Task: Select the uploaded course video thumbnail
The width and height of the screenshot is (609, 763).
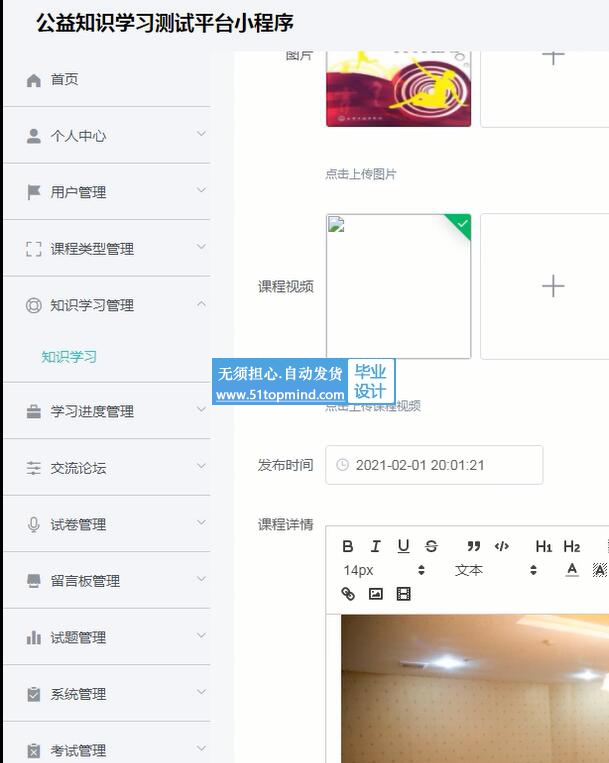Action: click(398, 286)
